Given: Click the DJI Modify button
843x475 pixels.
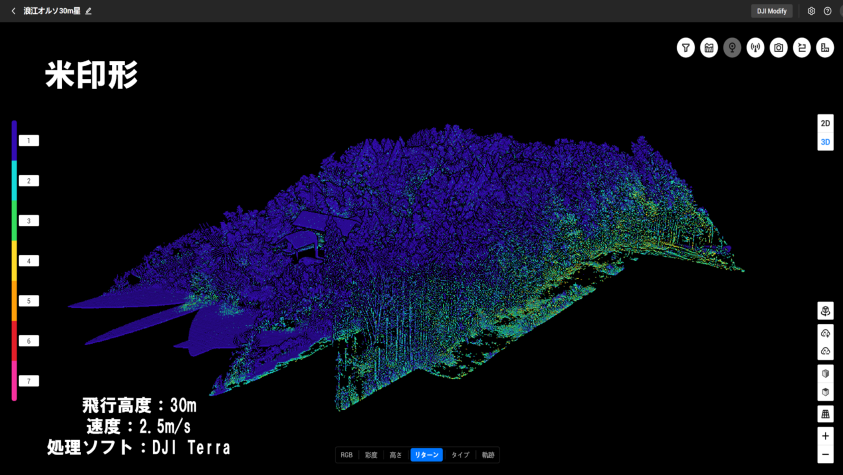Looking at the screenshot, I should pyautogui.click(x=771, y=11).
